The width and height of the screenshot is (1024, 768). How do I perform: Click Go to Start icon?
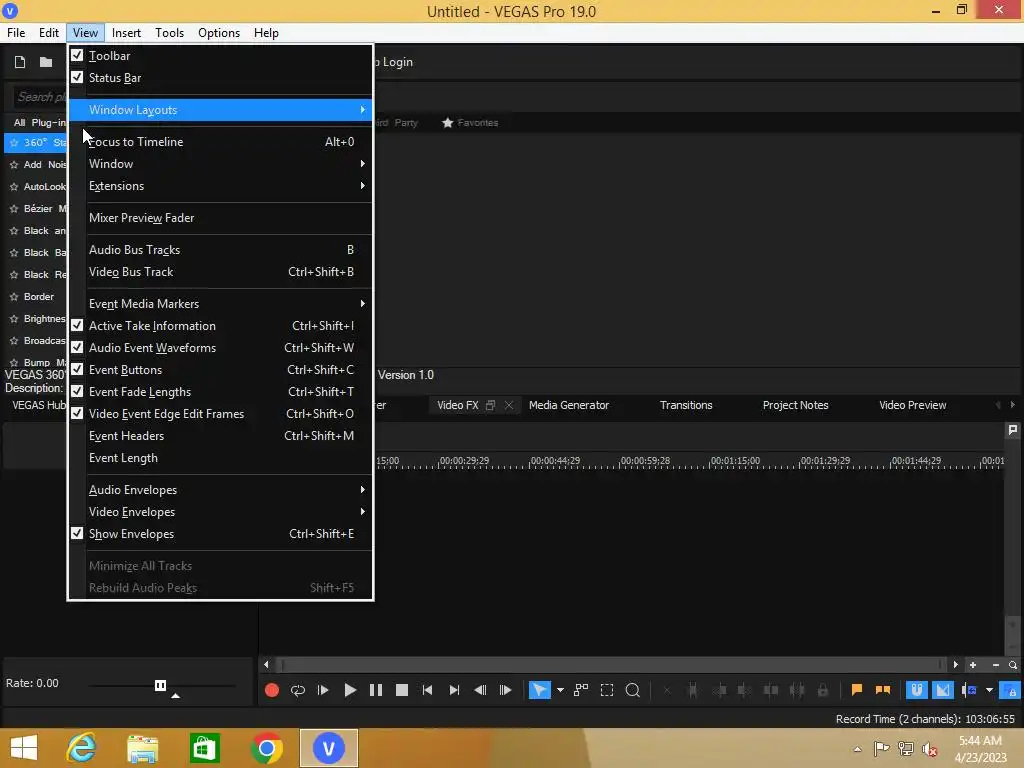point(427,690)
